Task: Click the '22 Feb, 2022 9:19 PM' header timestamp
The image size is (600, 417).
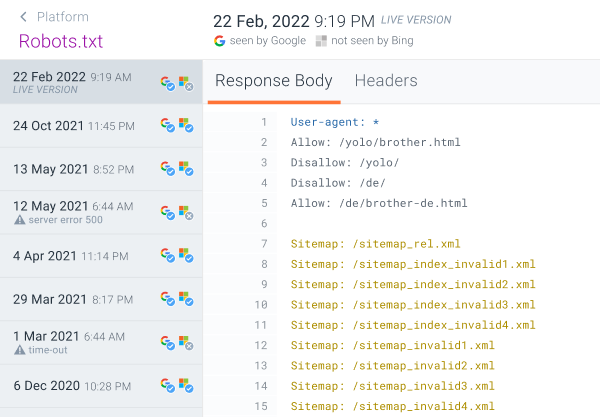Action: tap(294, 21)
